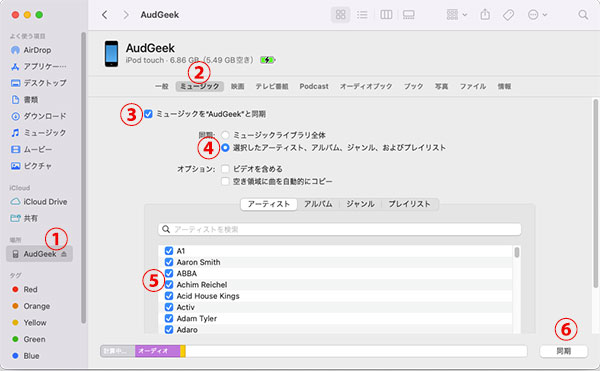Viewport: 600px width, 371px height.
Task: Switch to column view
Action: point(386,15)
